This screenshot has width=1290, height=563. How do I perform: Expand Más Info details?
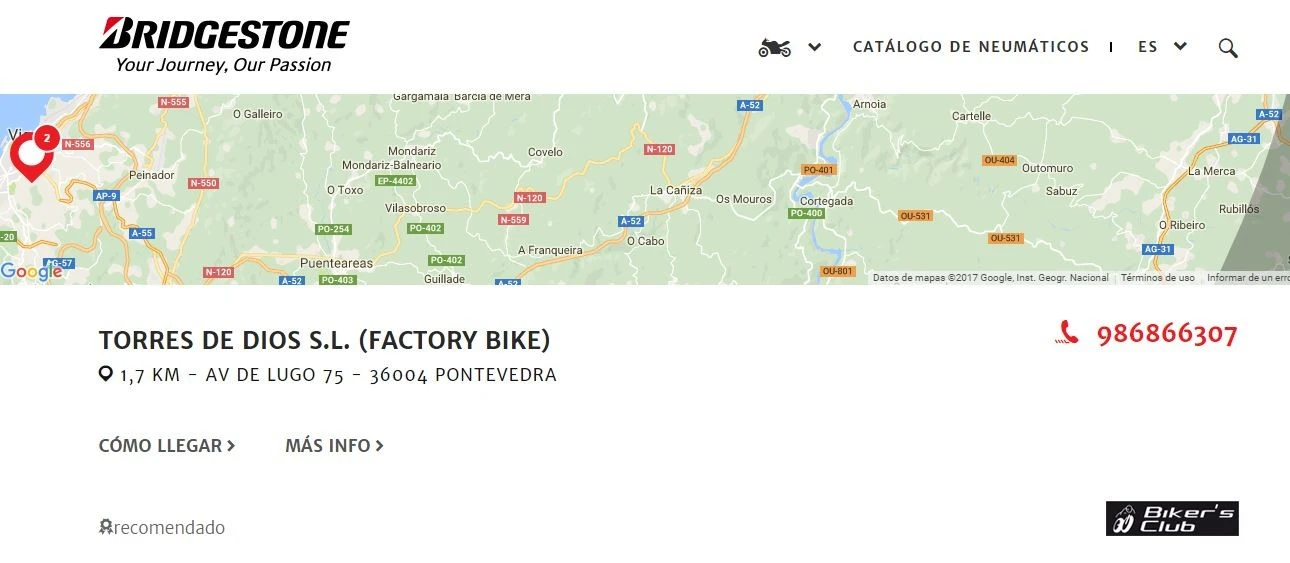tap(334, 446)
